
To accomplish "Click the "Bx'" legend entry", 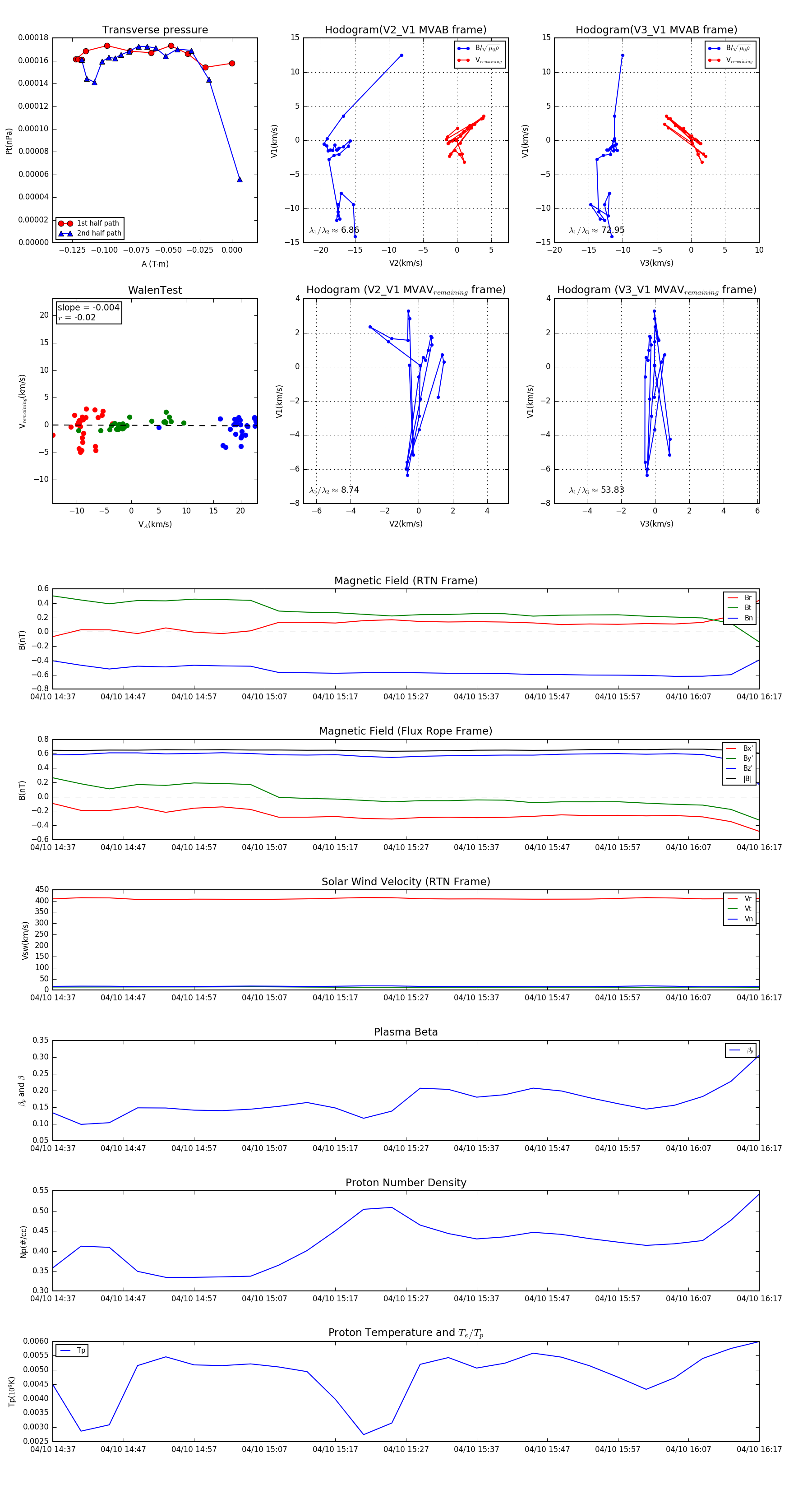I will coord(739,749).
